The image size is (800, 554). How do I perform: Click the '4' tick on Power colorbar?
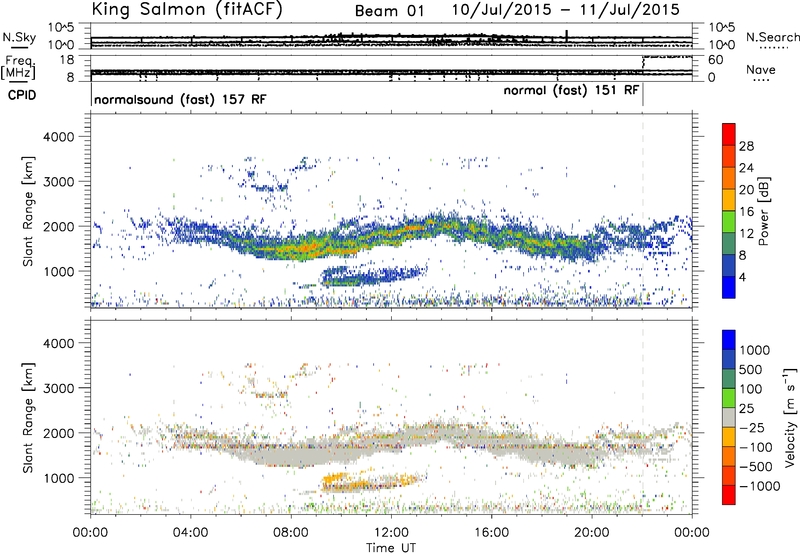point(742,277)
